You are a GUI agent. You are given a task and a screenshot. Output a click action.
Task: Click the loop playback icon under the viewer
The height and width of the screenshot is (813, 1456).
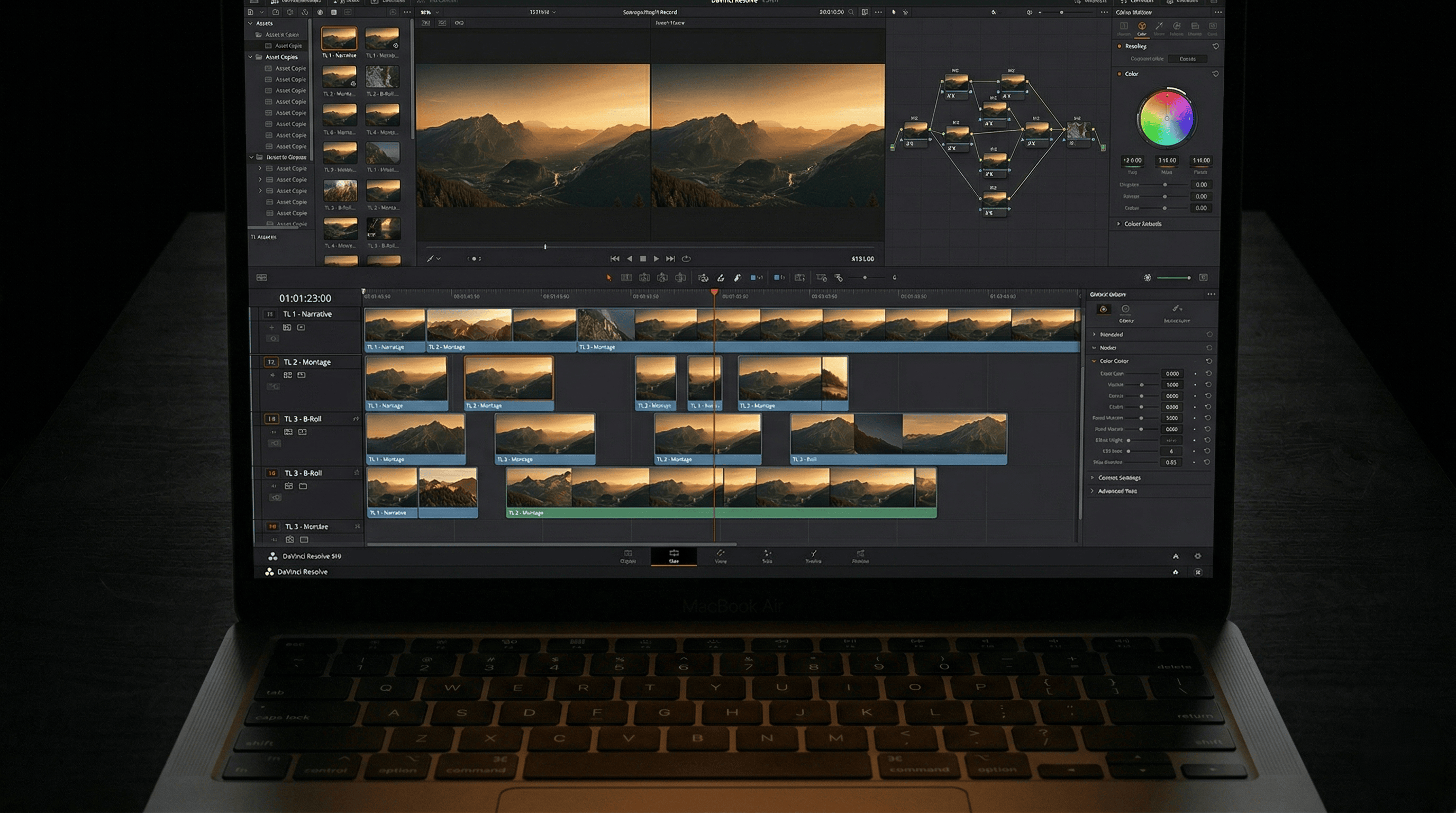[x=686, y=259]
